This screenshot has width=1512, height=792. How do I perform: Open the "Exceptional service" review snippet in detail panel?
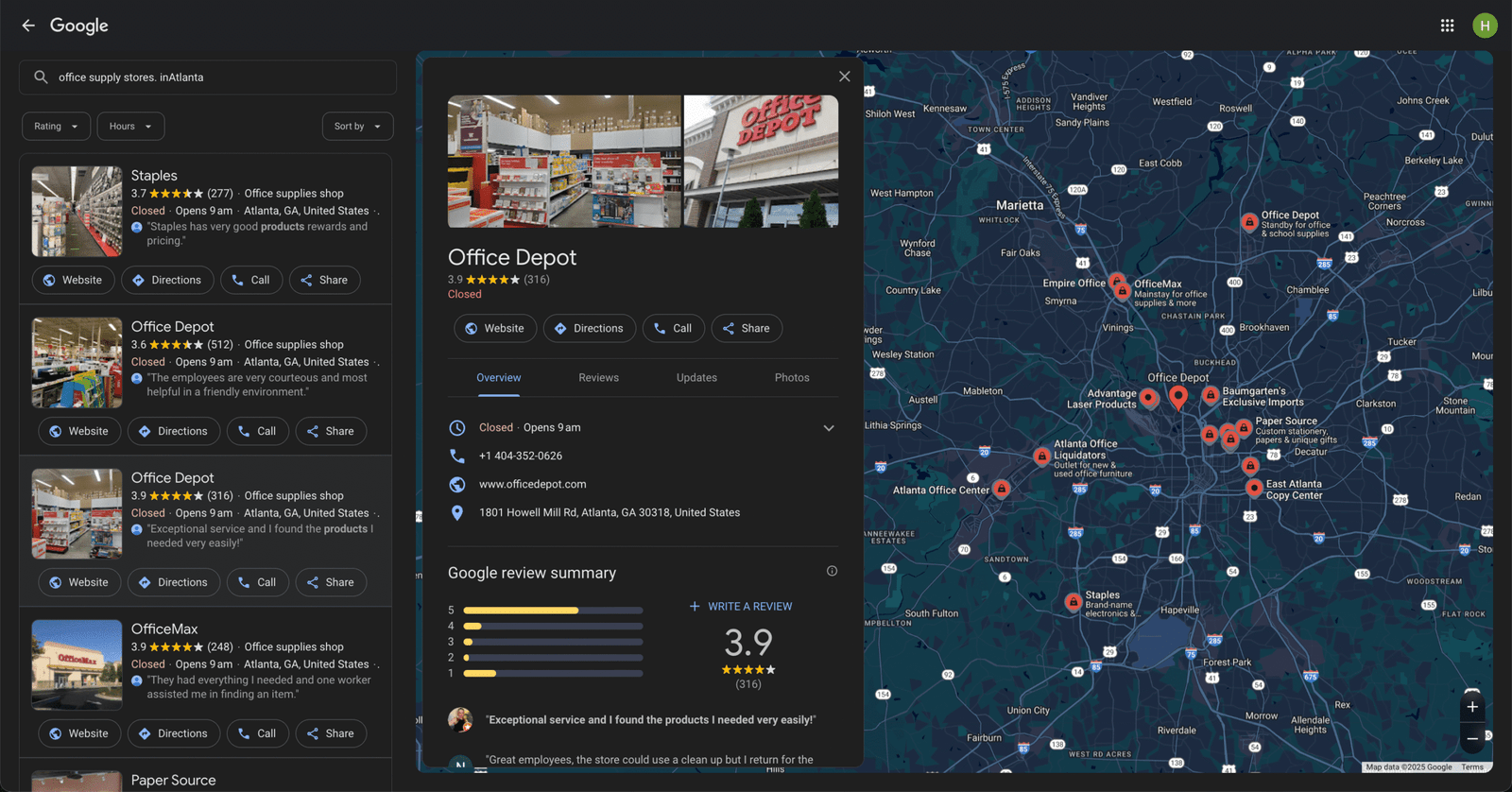click(651, 720)
